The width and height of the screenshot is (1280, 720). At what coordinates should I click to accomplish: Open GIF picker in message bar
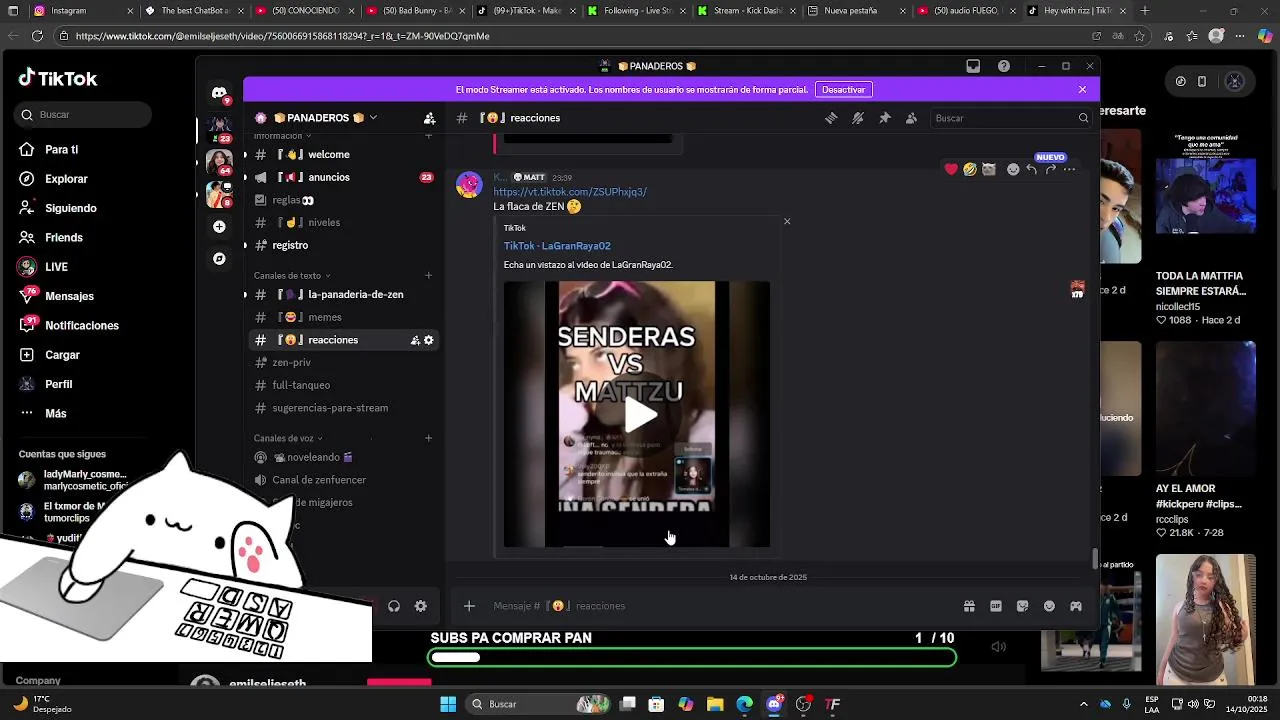(x=996, y=606)
